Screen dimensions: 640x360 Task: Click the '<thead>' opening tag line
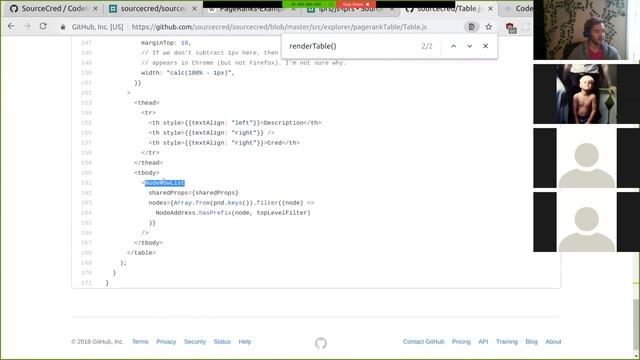pos(147,103)
